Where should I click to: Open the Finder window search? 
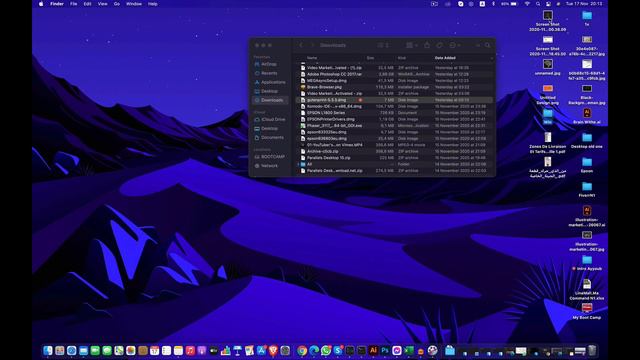(x=487, y=45)
